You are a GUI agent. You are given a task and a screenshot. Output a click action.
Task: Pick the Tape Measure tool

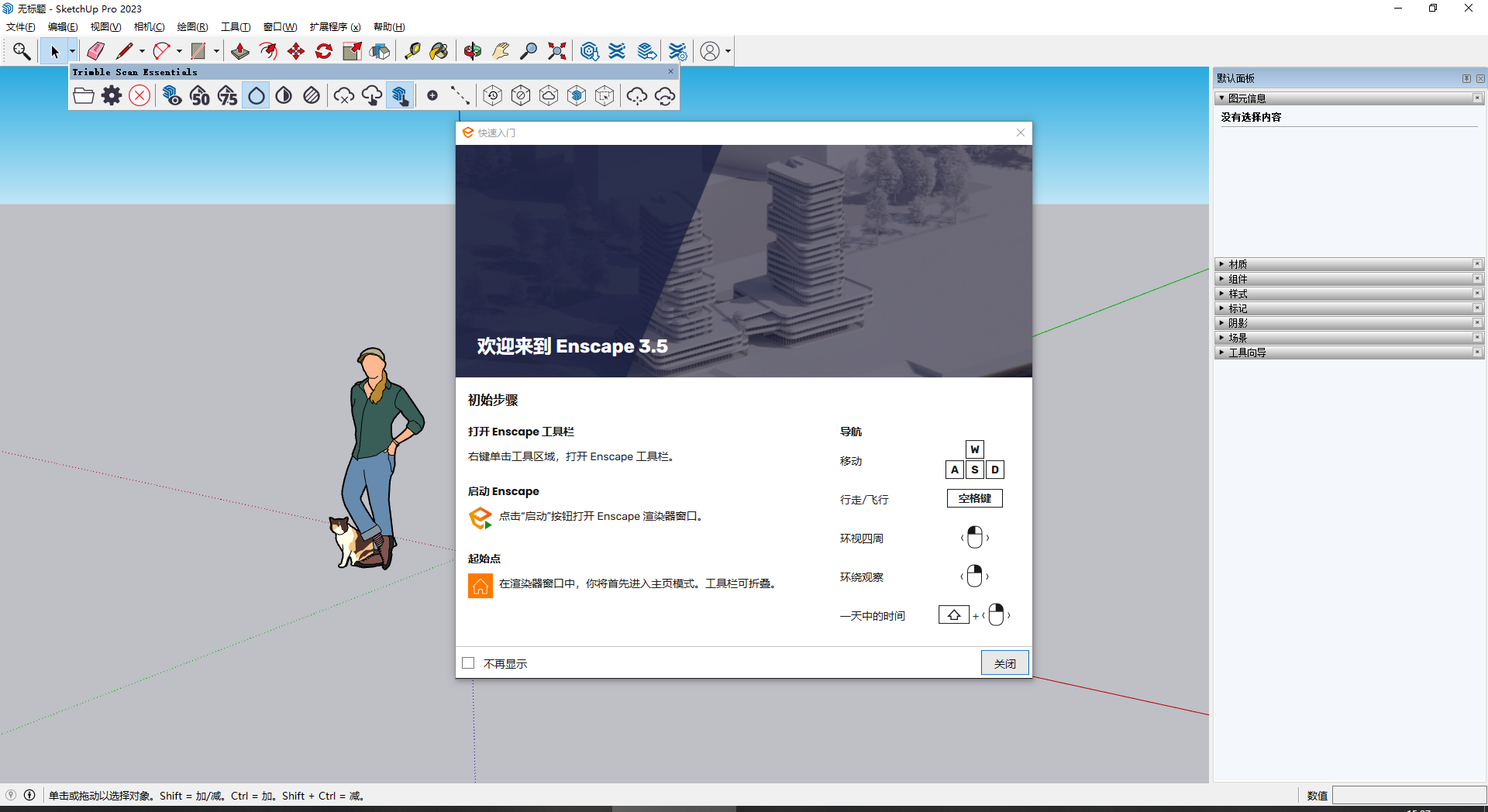click(x=412, y=51)
